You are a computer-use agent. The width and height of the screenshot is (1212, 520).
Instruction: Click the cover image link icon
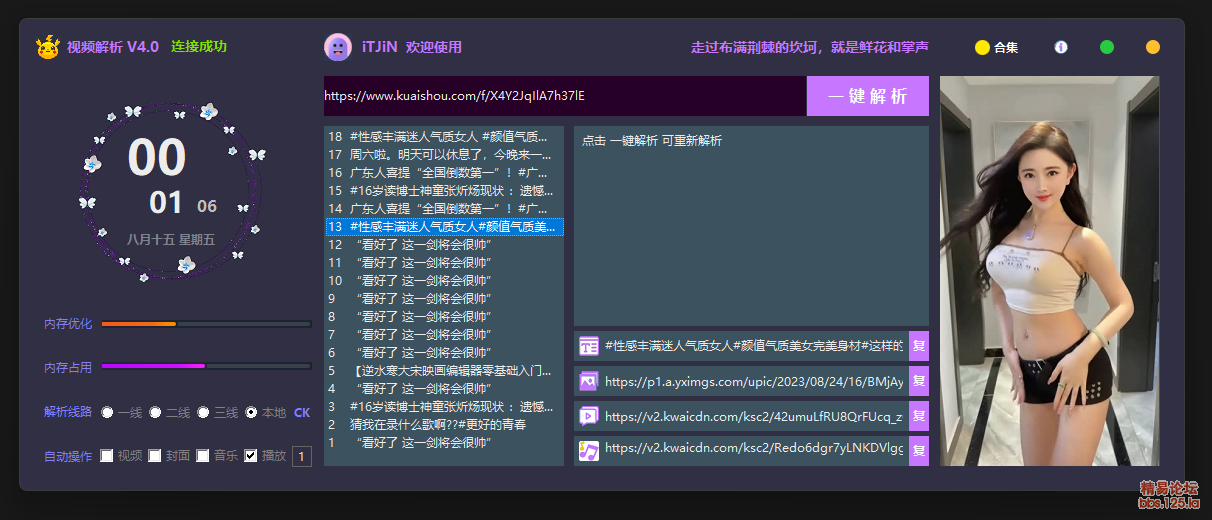(x=589, y=381)
